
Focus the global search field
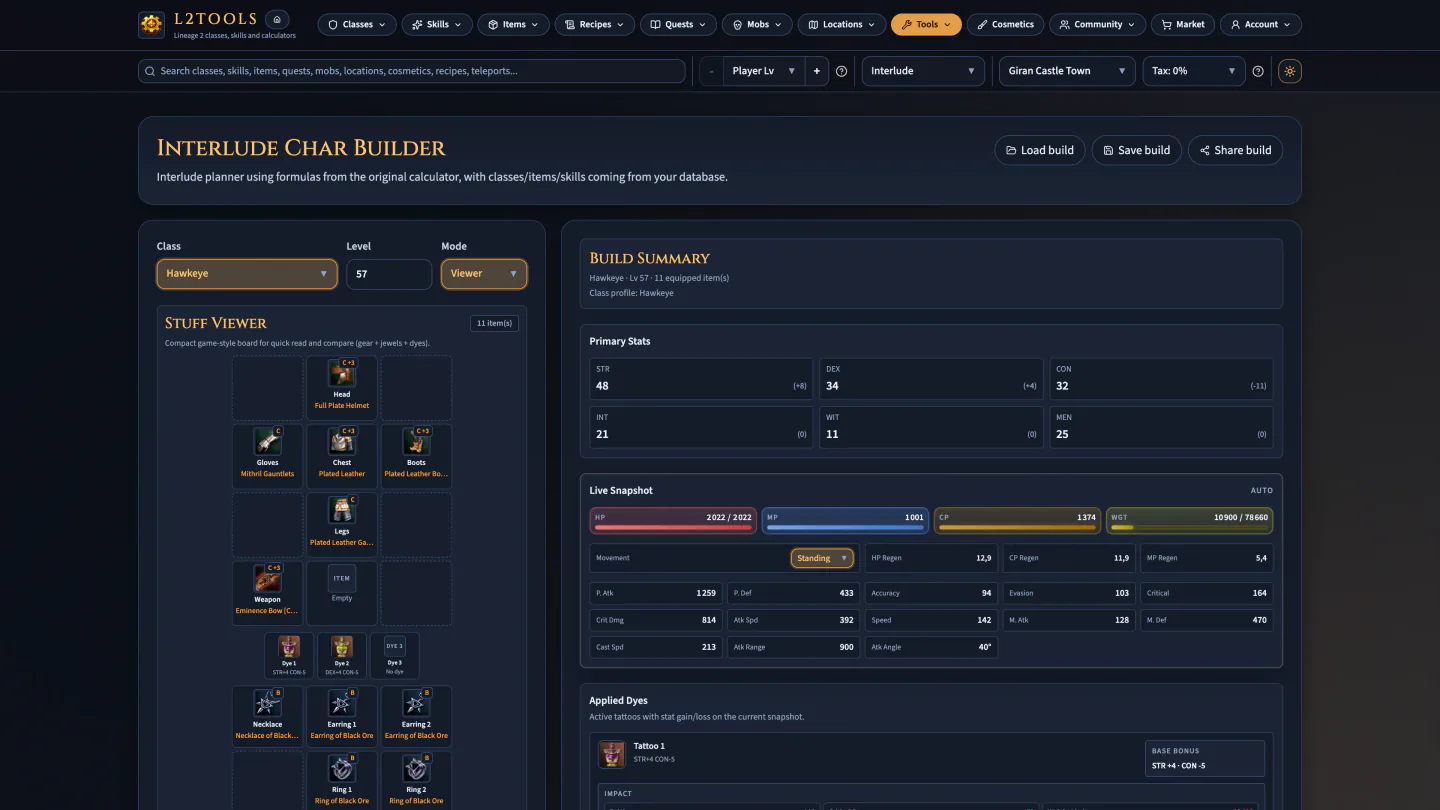(x=412, y=71)
